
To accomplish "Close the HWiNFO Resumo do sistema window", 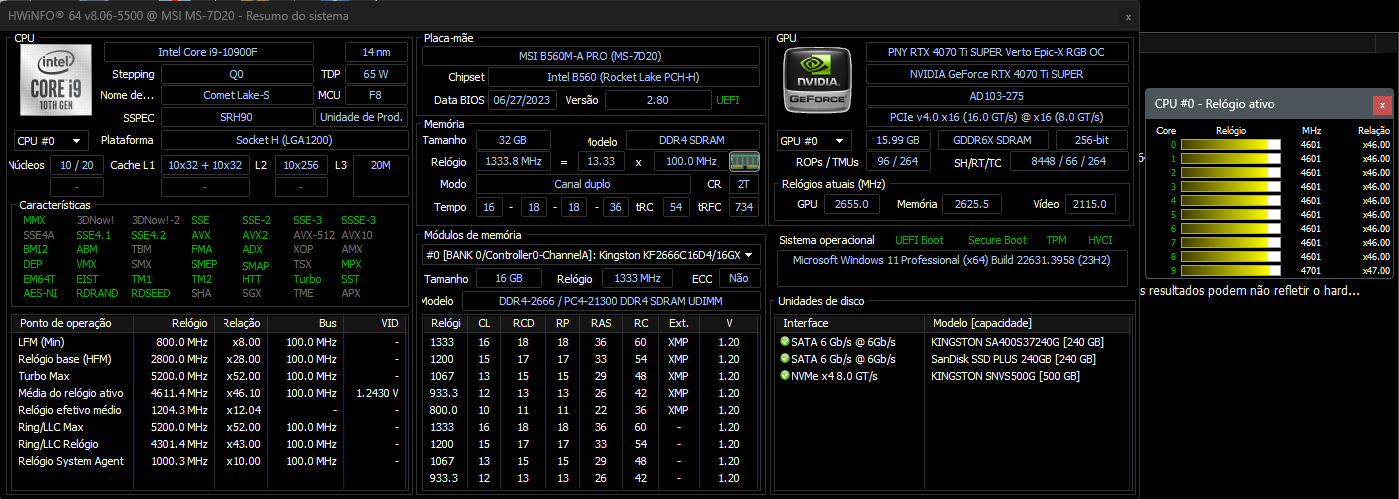I will tap(1128, 17).
